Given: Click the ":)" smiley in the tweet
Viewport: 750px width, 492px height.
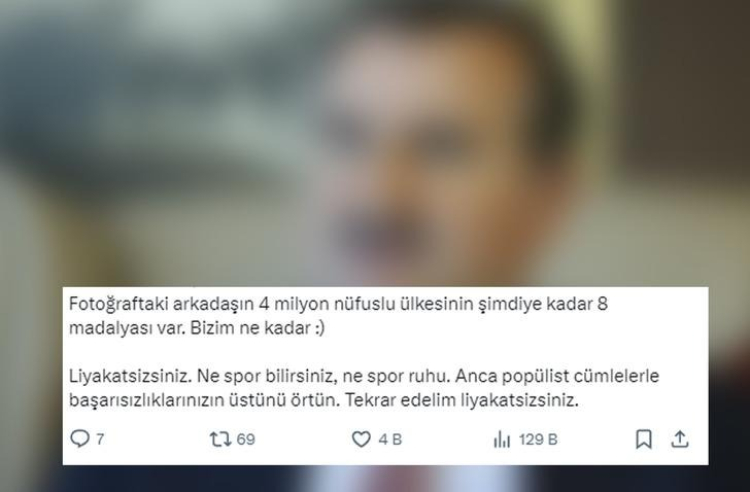Looking at the screenshot, I should click(319, 328).
